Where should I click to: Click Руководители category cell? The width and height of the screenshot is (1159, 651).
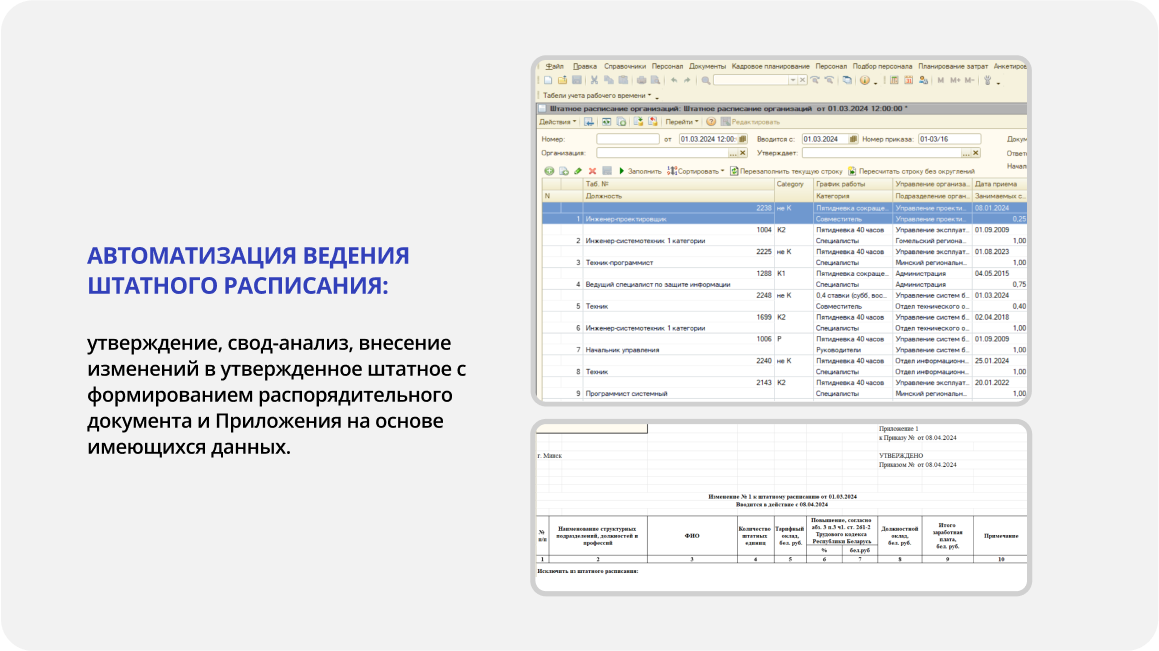click(x=852, y=350)
